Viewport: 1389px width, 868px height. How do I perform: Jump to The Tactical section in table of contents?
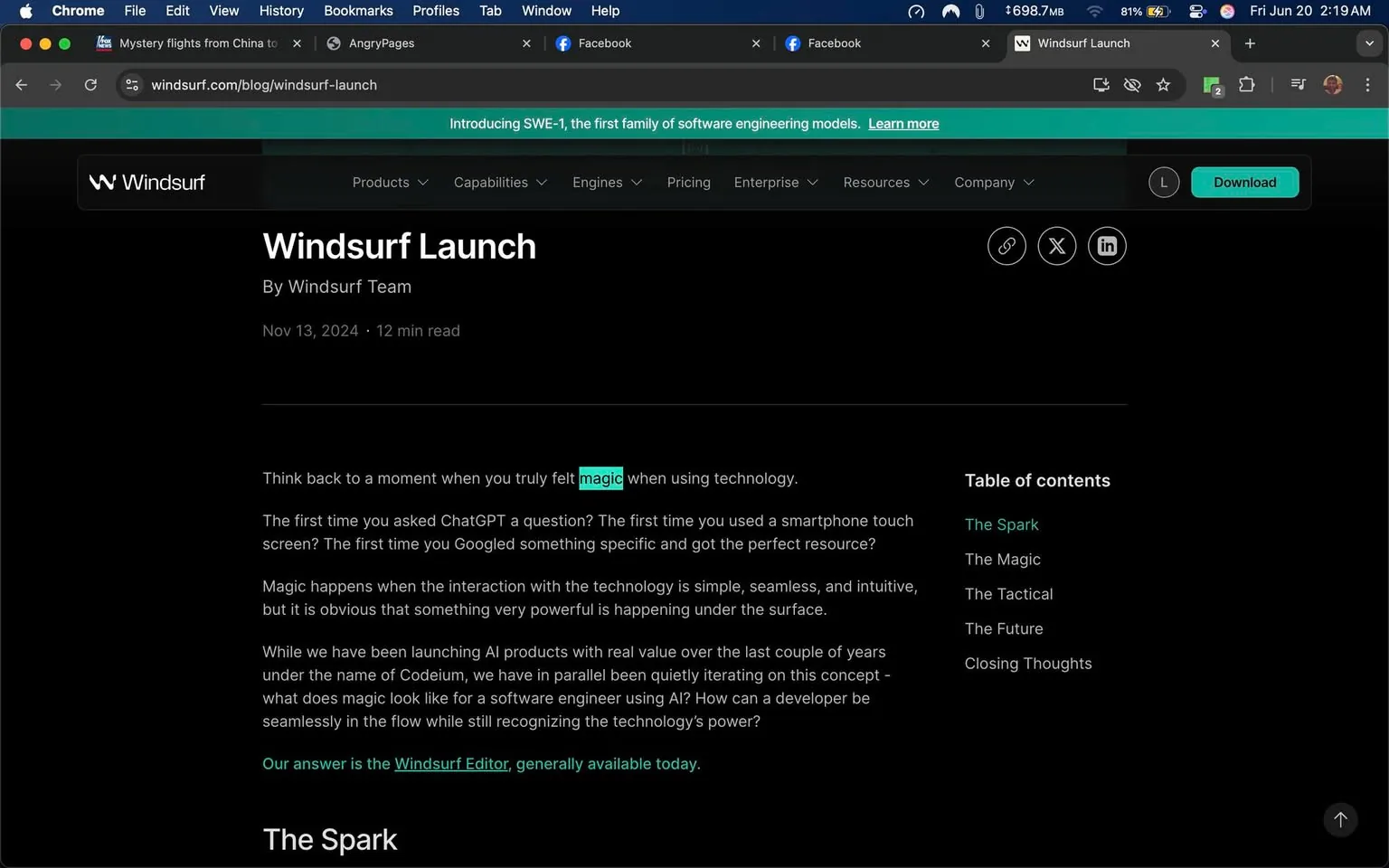pyautogui.click(x=1008, y=594)
